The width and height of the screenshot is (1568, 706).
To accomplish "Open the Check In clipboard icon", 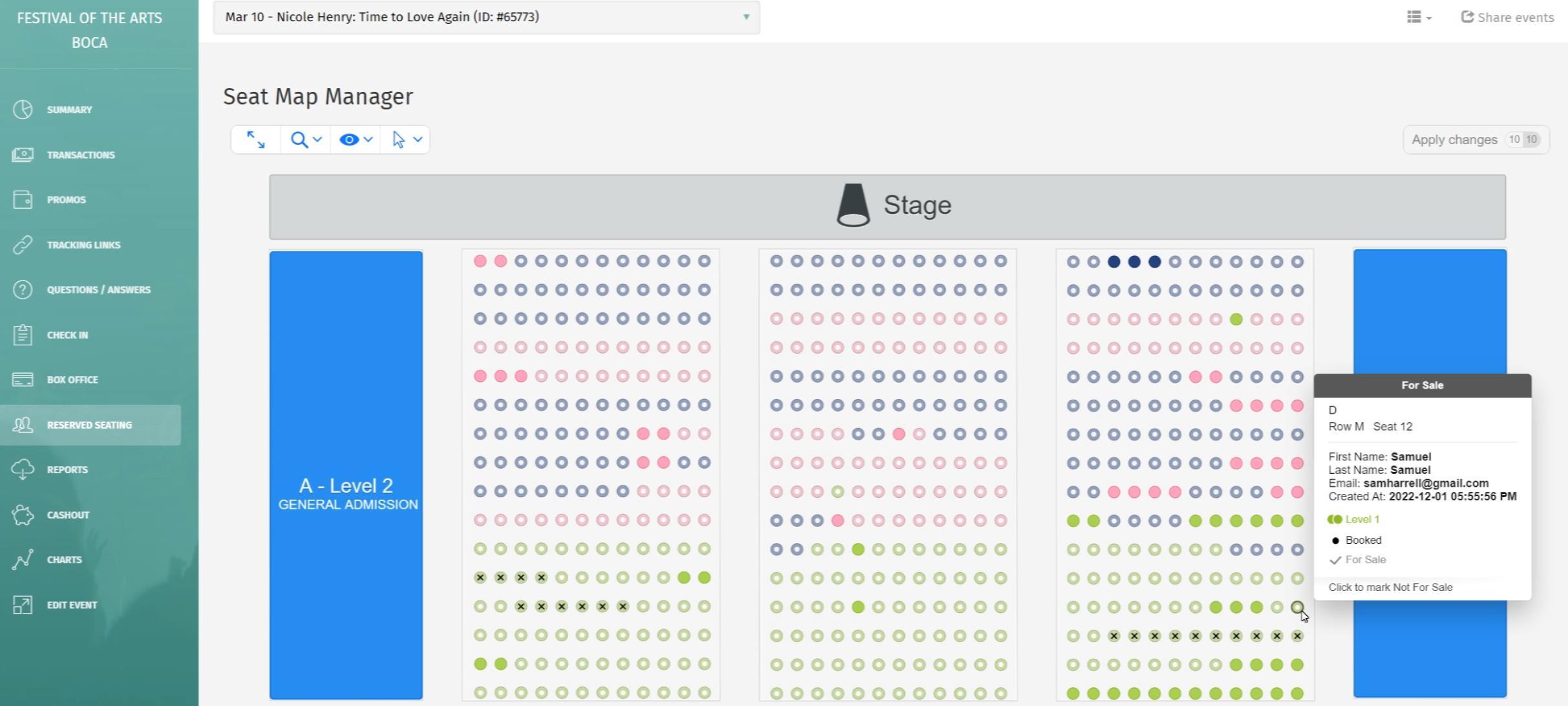I will pyautogui.click(x=23, y=335).
